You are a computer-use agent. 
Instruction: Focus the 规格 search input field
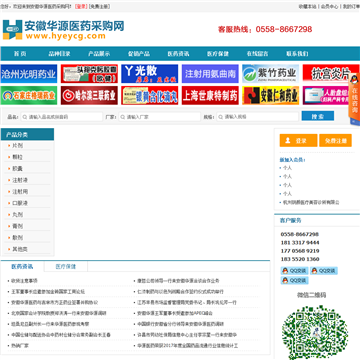tap(257, 117)
